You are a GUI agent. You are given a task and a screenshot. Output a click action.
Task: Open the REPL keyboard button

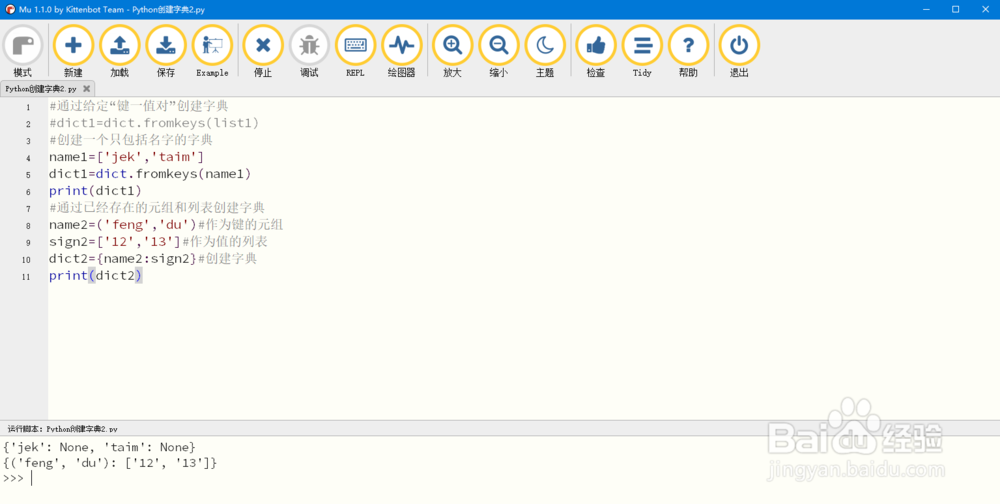pos(355,52)
